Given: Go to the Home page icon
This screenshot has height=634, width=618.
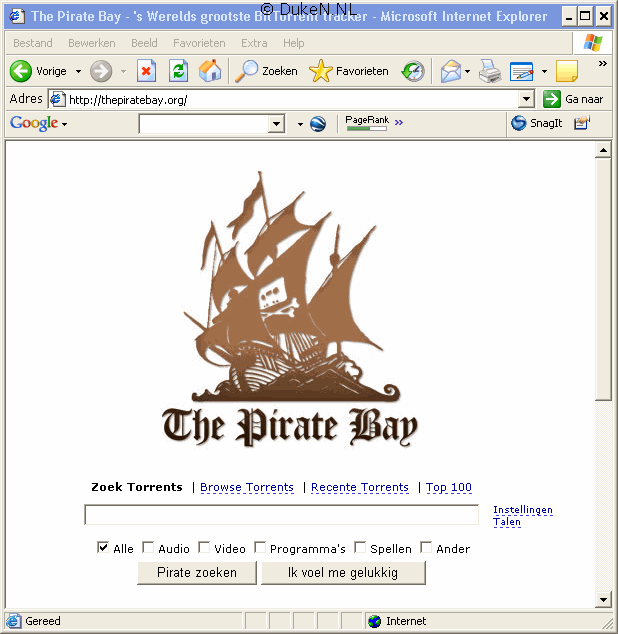Looking at the screenshot, I should coord(210,71).
